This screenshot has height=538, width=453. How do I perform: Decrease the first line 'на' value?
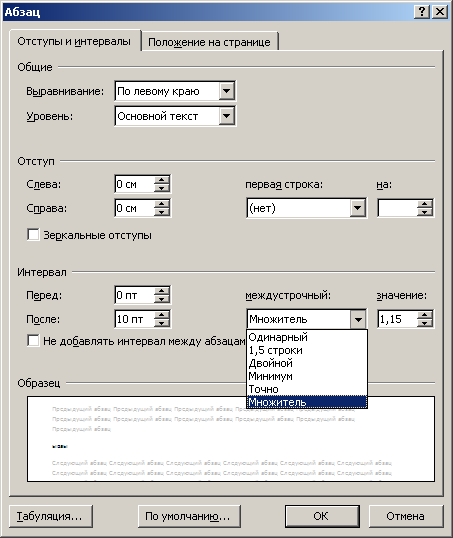click(x=425, y=212)
